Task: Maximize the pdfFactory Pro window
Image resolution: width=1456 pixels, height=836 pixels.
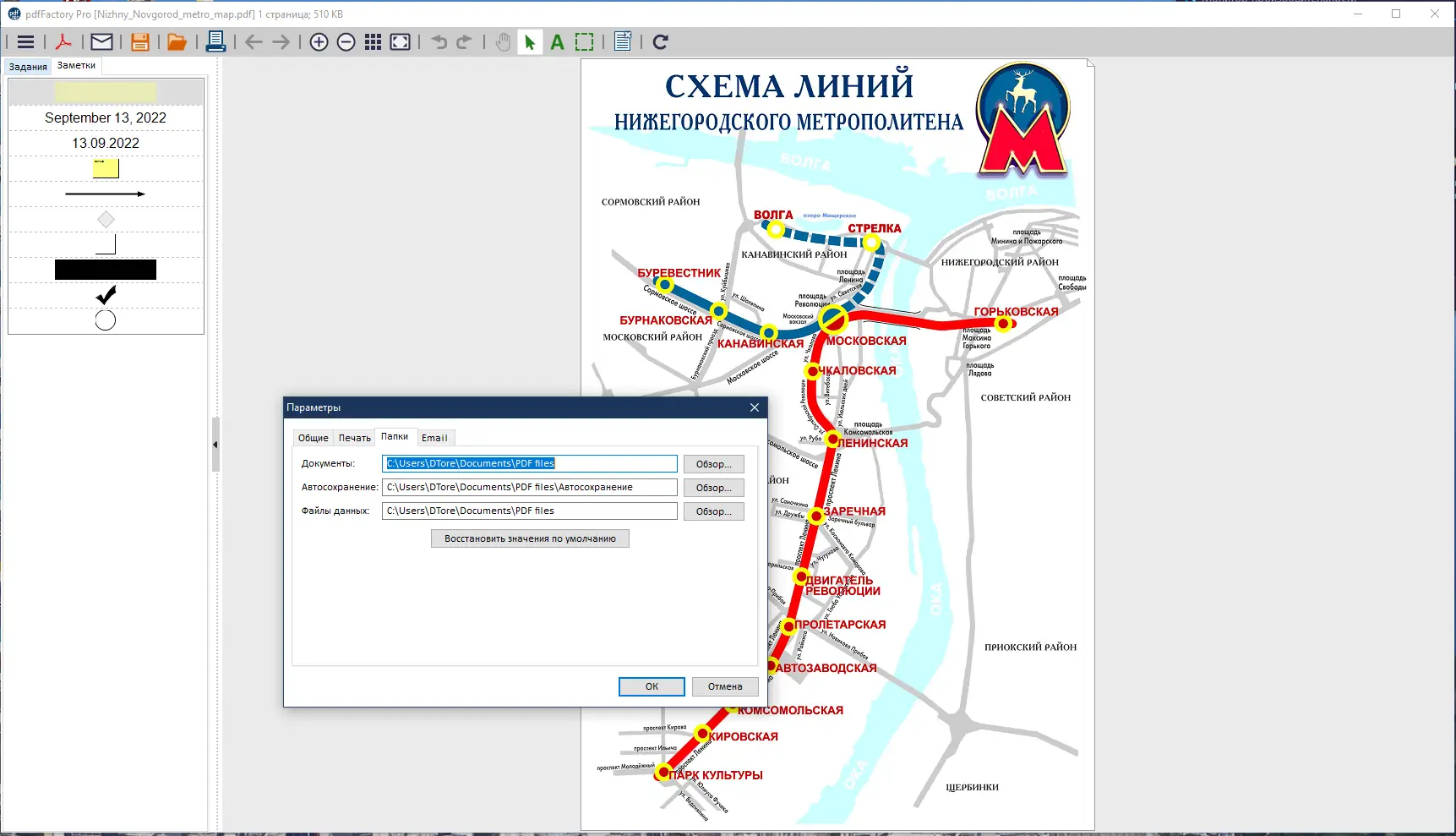Action: click(x=1396, y=14)
